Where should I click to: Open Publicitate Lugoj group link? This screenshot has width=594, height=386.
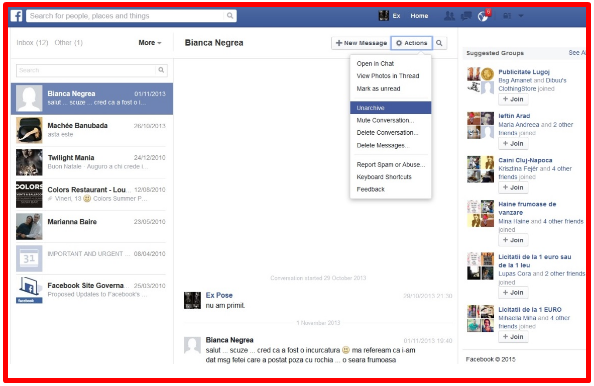click(x=524, y=72)
